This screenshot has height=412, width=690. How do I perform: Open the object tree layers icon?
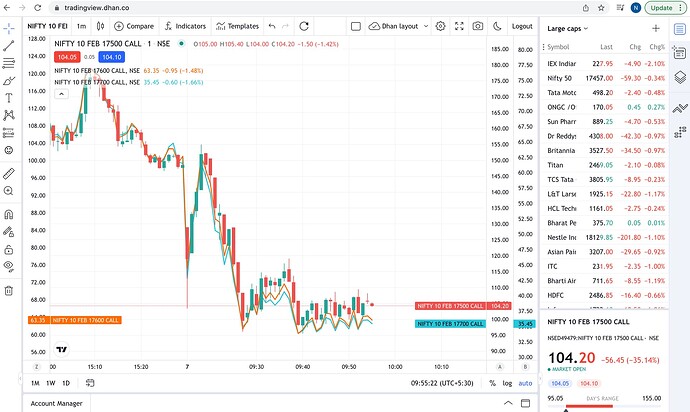[x=680, y=77]
